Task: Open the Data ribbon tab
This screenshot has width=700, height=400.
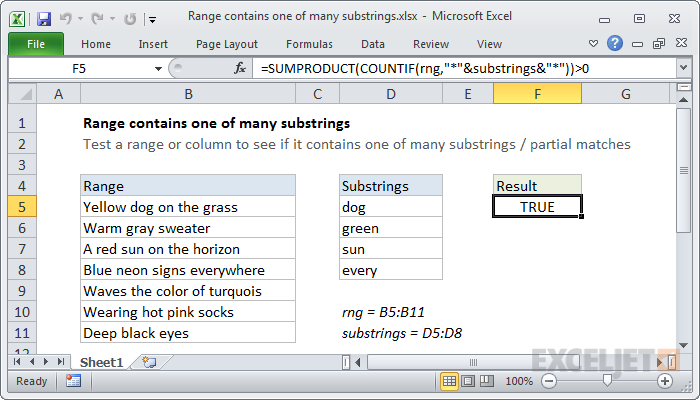Action: click(x=372, y=44)
